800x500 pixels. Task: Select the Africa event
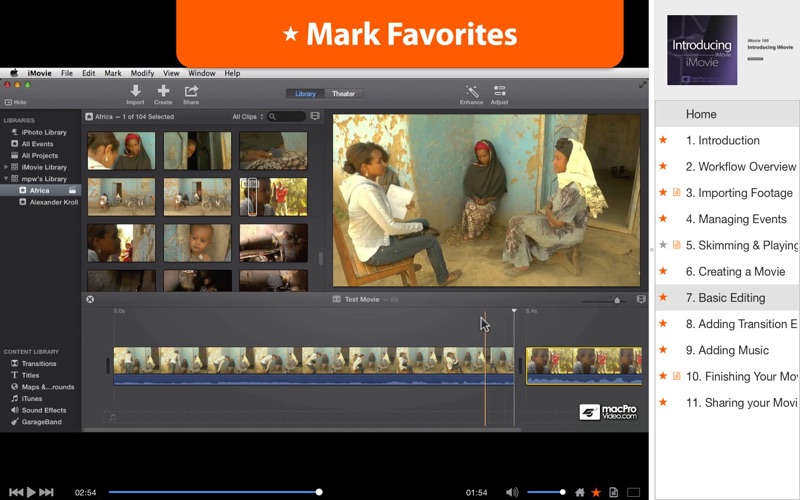pyautogui.click(x=41, y=190)
